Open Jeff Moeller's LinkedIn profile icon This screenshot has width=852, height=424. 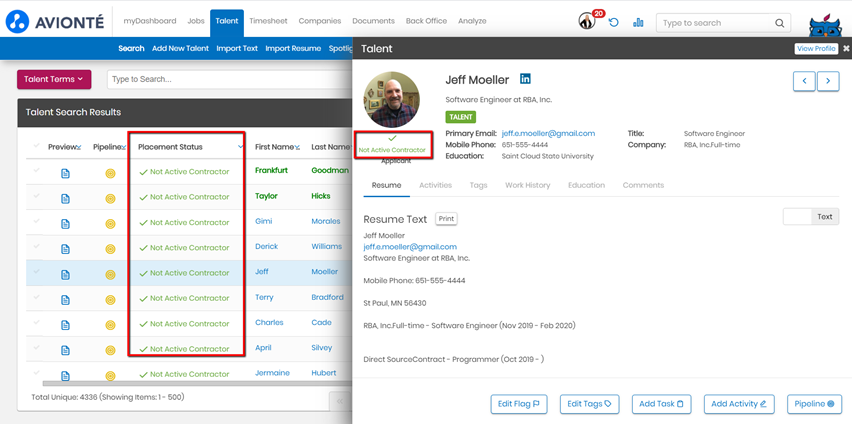coord(526,79)
